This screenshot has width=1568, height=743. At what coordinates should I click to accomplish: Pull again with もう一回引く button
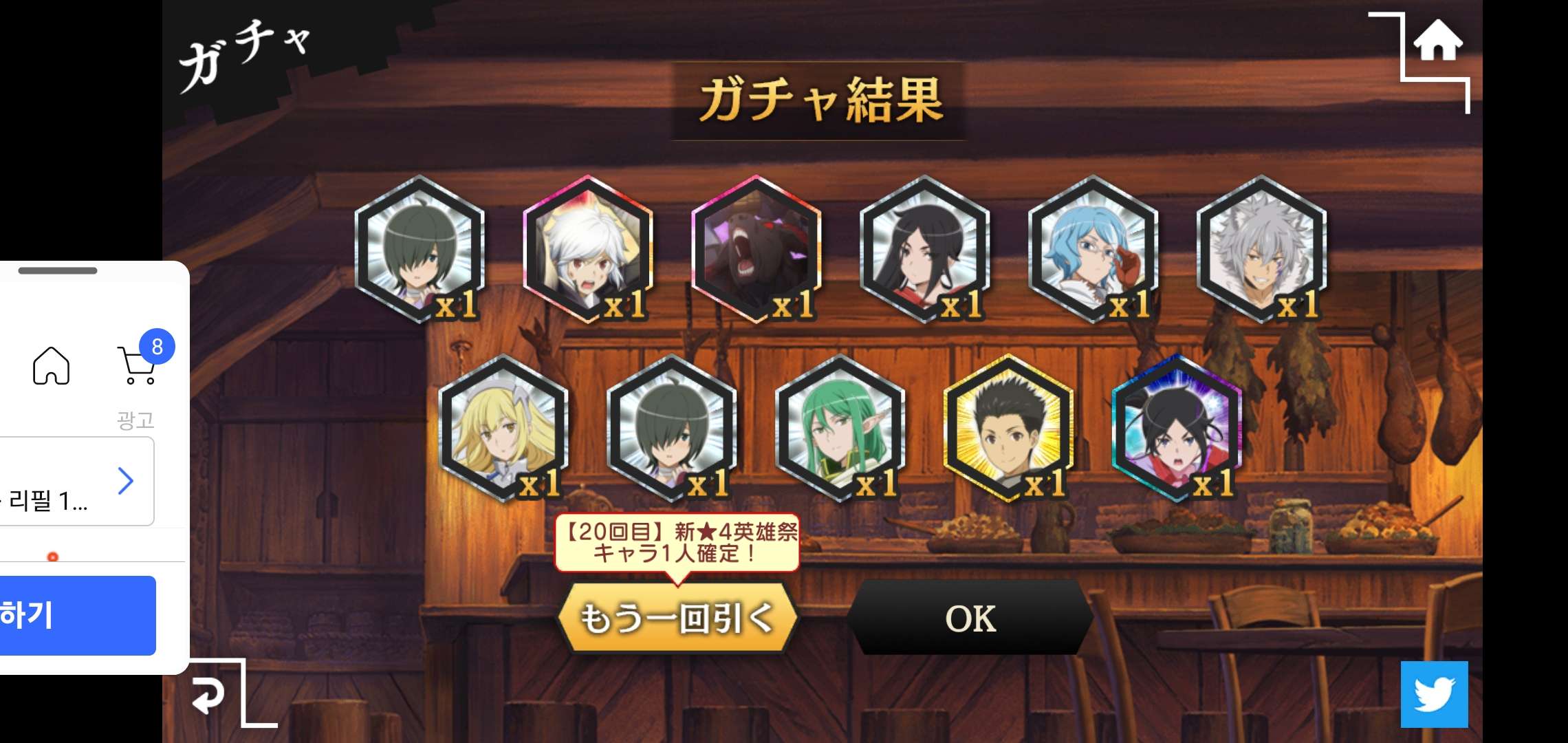tap(678, 617)
